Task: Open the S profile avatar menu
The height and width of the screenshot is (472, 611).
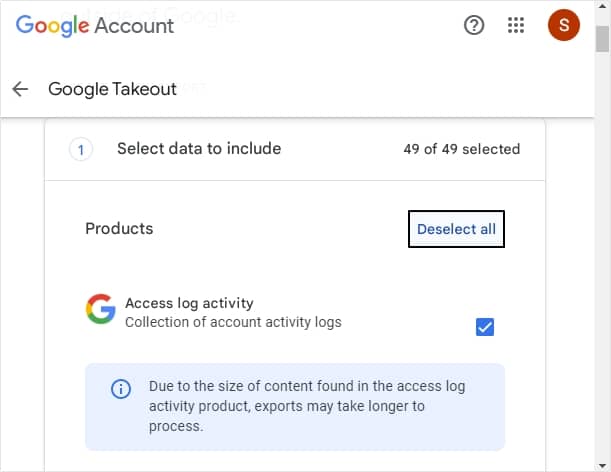Action: [x=564, y=25]
